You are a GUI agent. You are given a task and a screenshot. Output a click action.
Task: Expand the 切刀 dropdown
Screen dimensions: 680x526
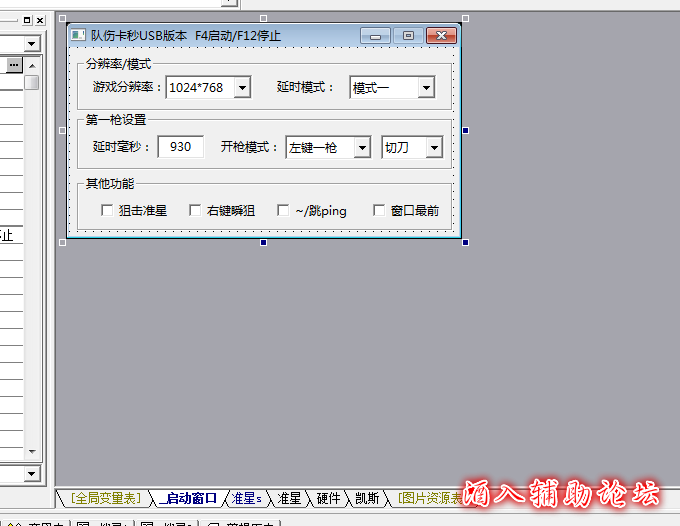pos(434,148)
